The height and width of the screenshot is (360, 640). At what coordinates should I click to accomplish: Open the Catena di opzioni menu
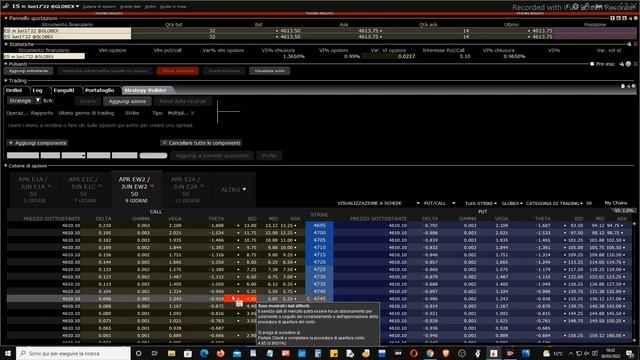point(99,7)
